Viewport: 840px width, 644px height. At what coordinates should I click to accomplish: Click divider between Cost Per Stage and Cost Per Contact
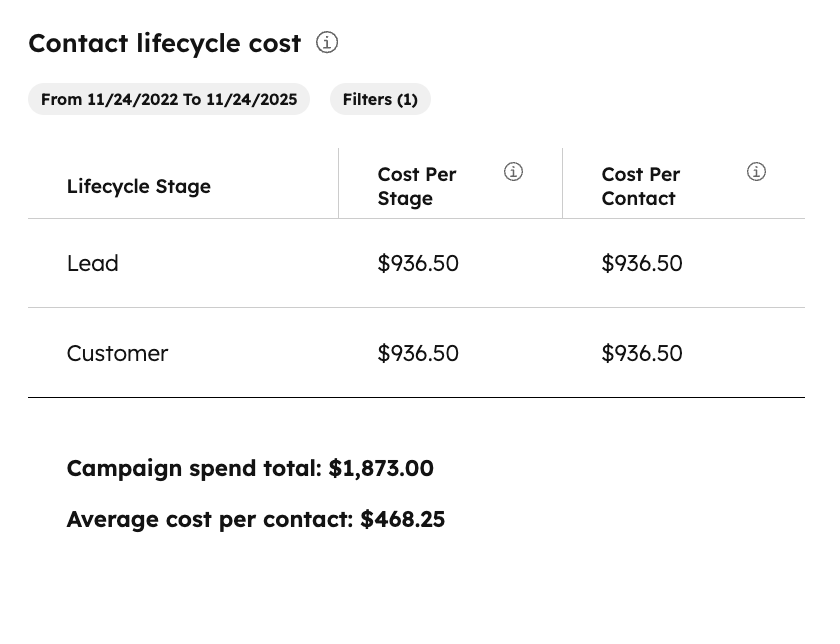563,183
